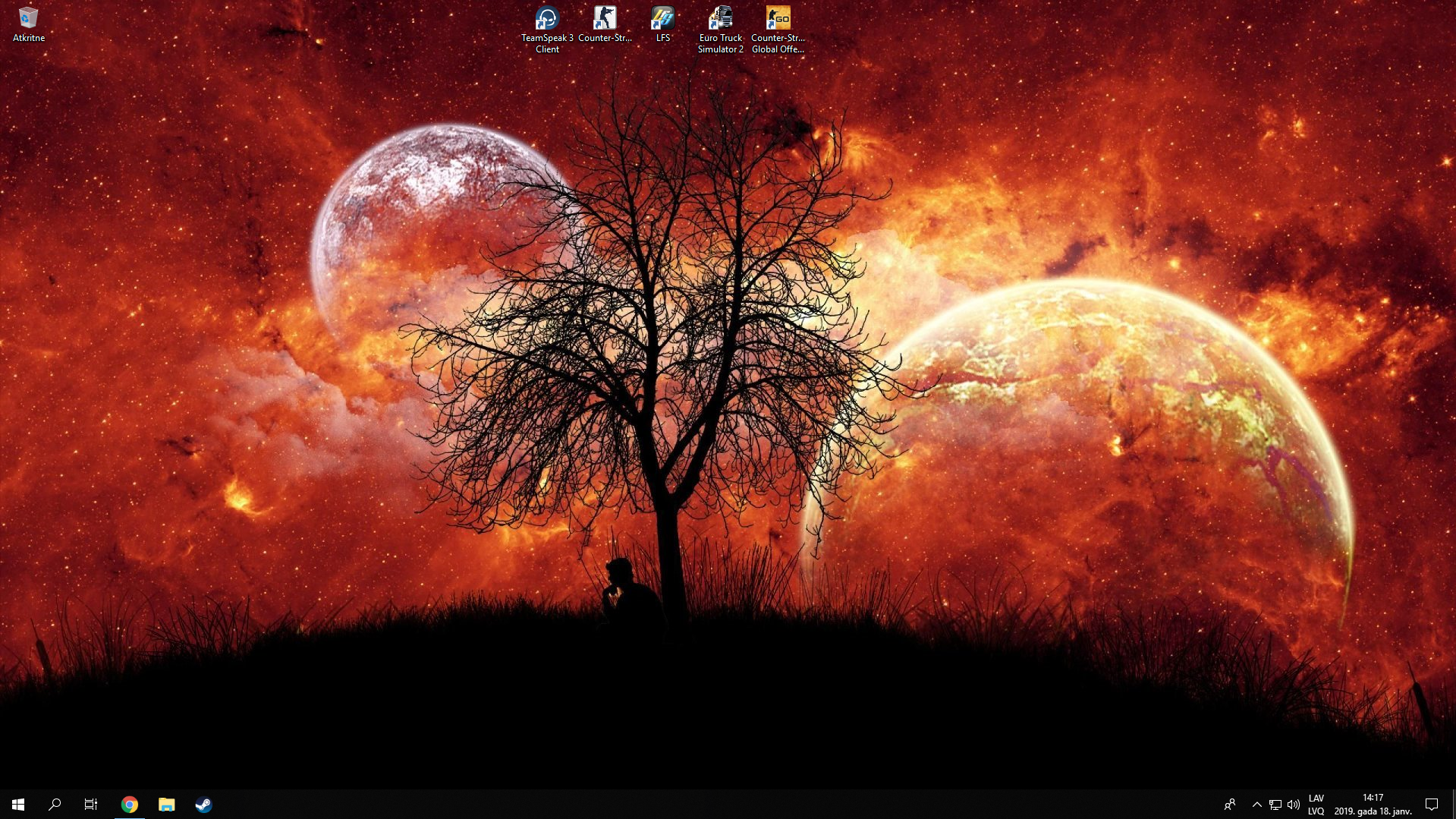Open taskbar search magnifier

coord(55,805)
